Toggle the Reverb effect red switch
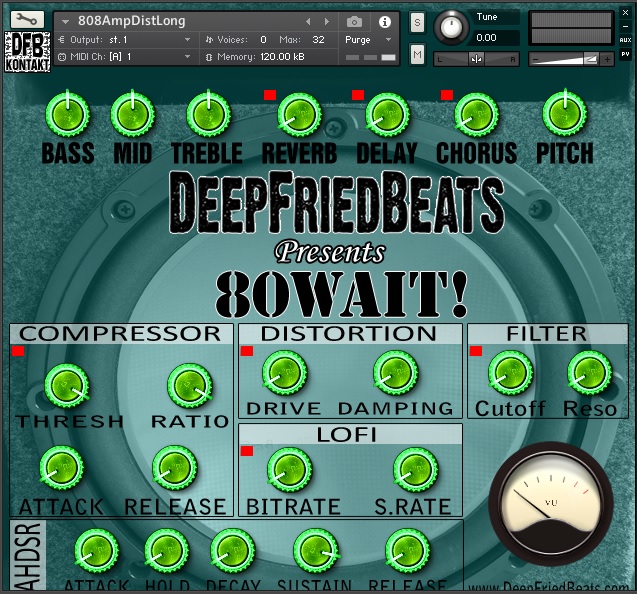The height and width of the screenshot is (594, 637). click(269, 95)
